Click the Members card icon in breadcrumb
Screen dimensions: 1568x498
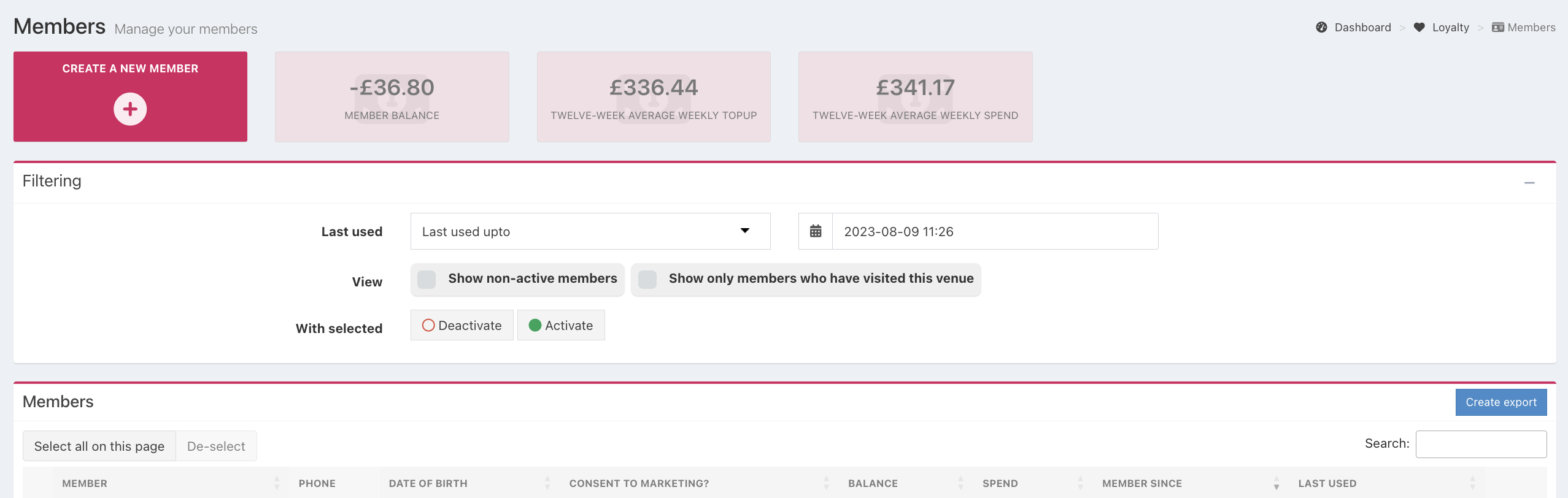tap(1497, 28)
